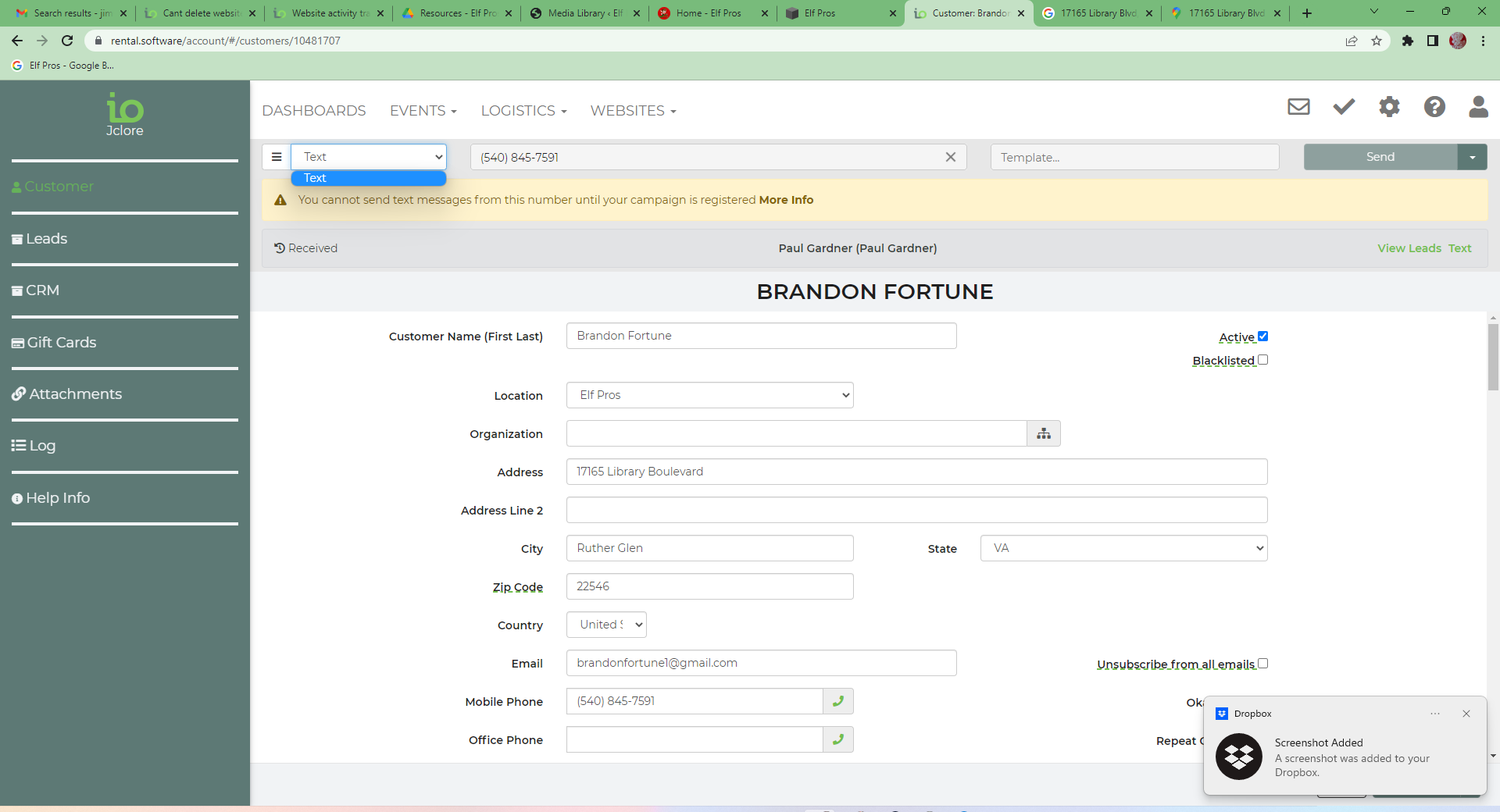Screen dimensions: 1500x812
Task: Clear the phone number recipient field
Action: 951,157
